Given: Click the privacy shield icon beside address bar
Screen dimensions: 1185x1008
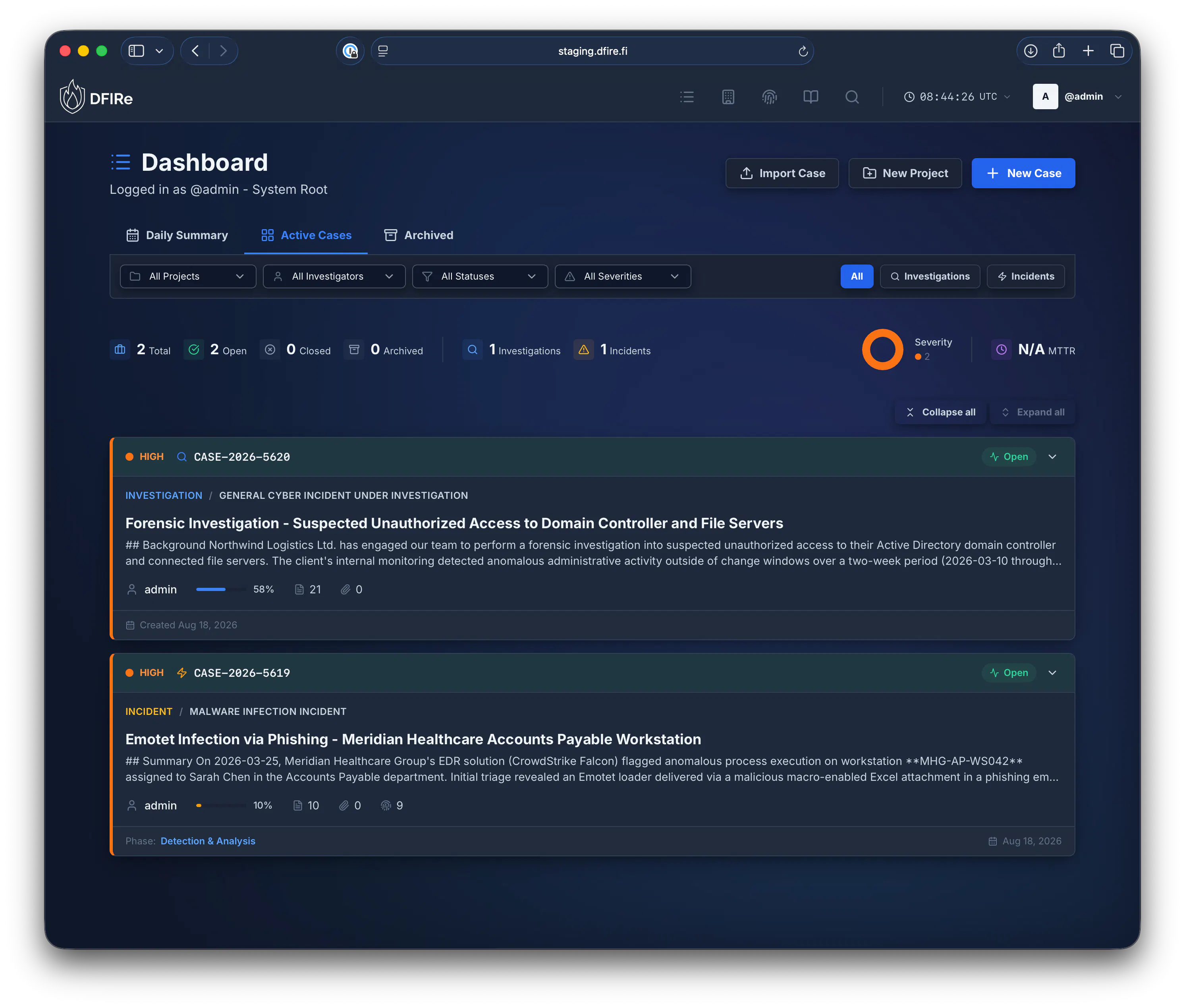Looking at the screenshot, I should tap(350, 51).
